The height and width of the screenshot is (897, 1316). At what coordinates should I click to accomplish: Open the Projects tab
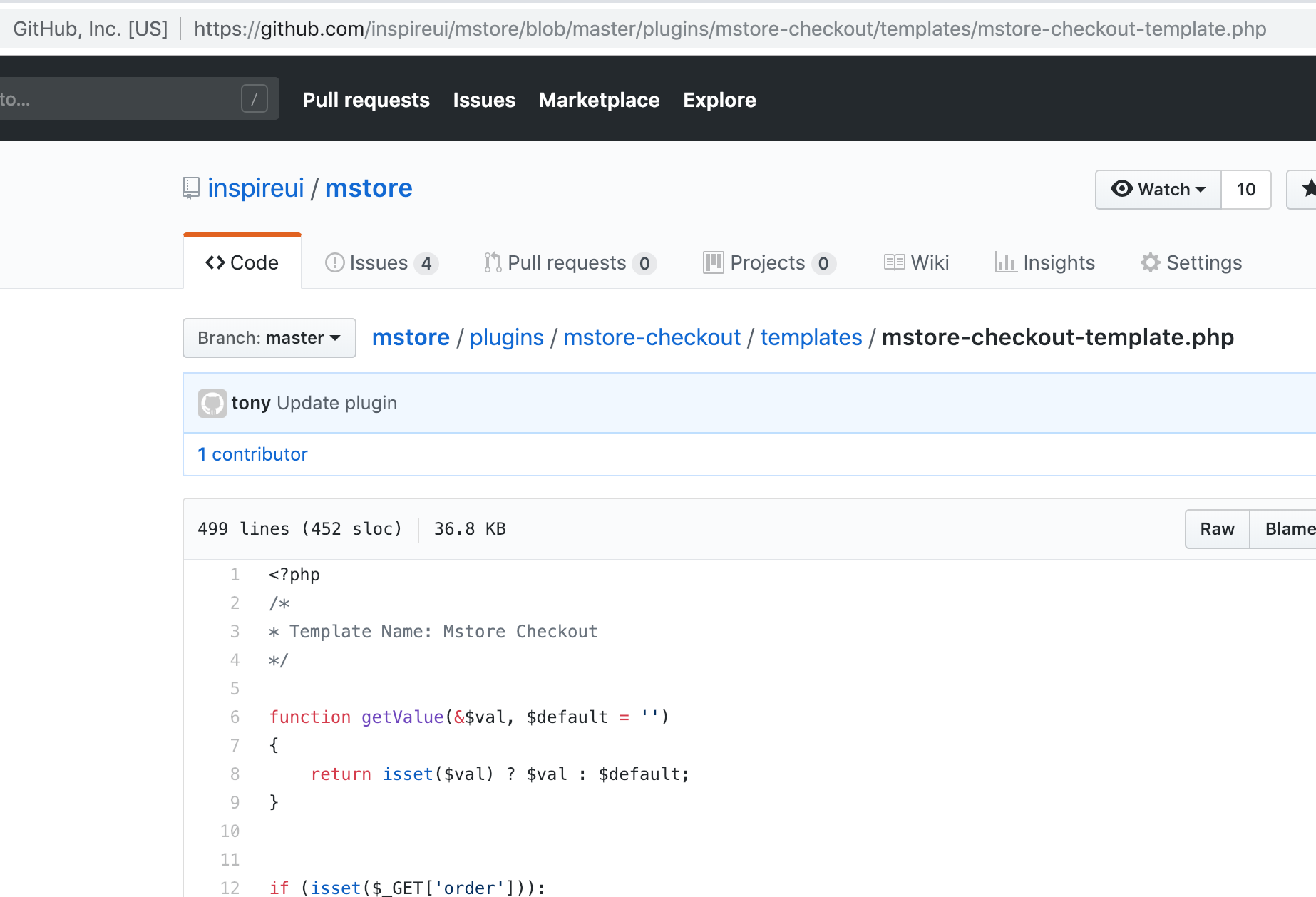pyautogui.click(x=768, y=263)
